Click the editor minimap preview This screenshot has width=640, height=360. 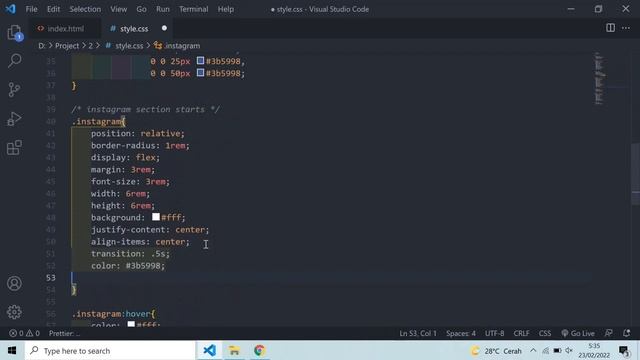600,78
